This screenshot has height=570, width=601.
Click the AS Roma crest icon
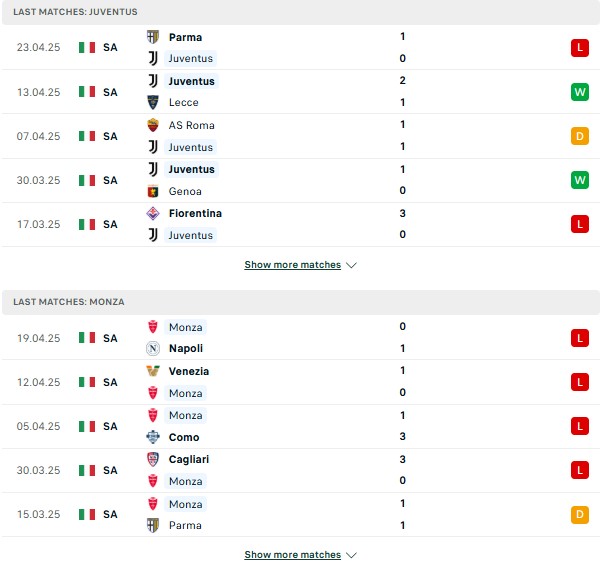point(153,125)
